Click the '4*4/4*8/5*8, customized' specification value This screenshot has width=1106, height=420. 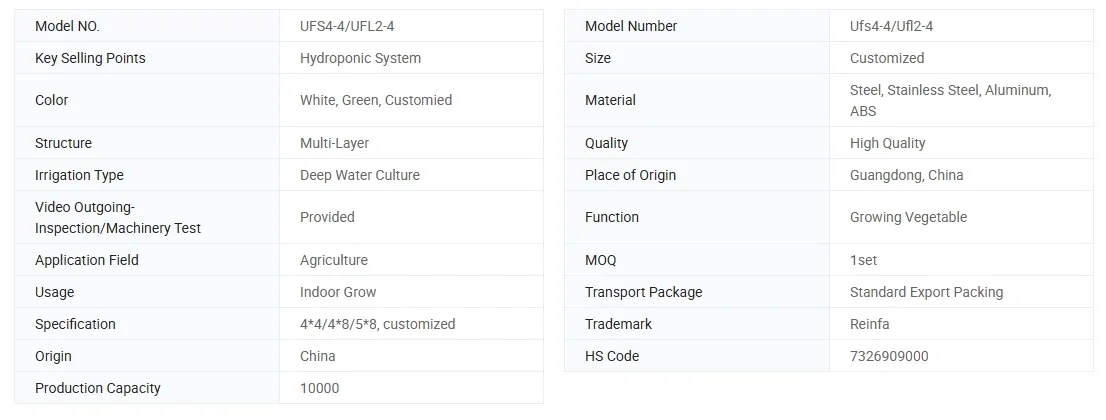coord(377,324)
